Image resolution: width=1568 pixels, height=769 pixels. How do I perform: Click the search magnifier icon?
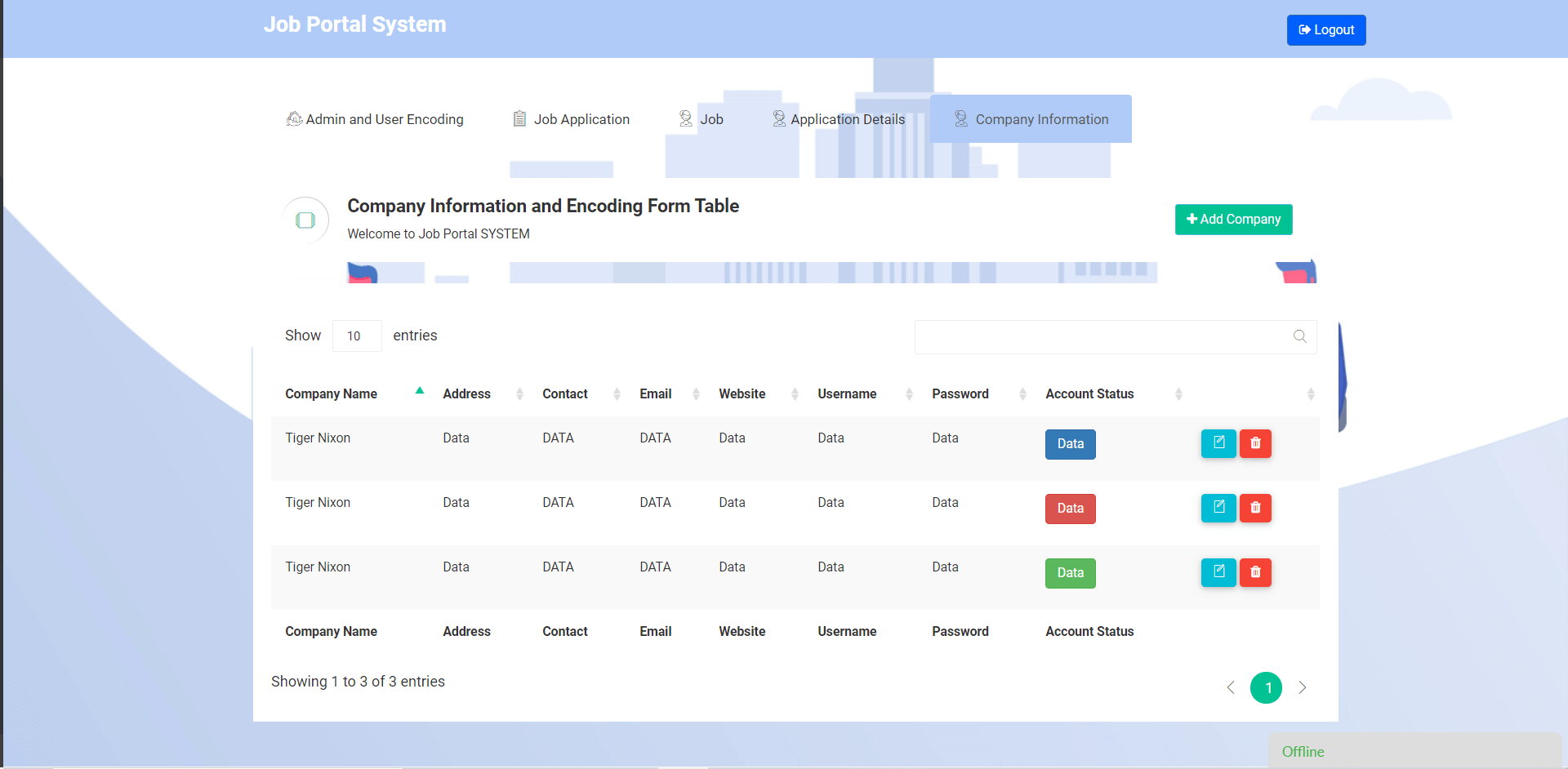coord(1299,336)
